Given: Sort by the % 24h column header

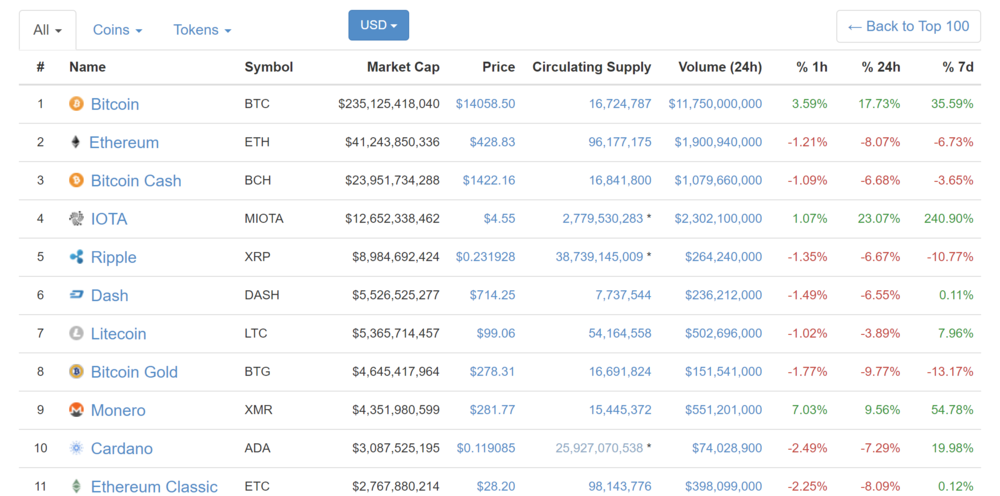Looking at the screenshot, I should coord(880,67).
